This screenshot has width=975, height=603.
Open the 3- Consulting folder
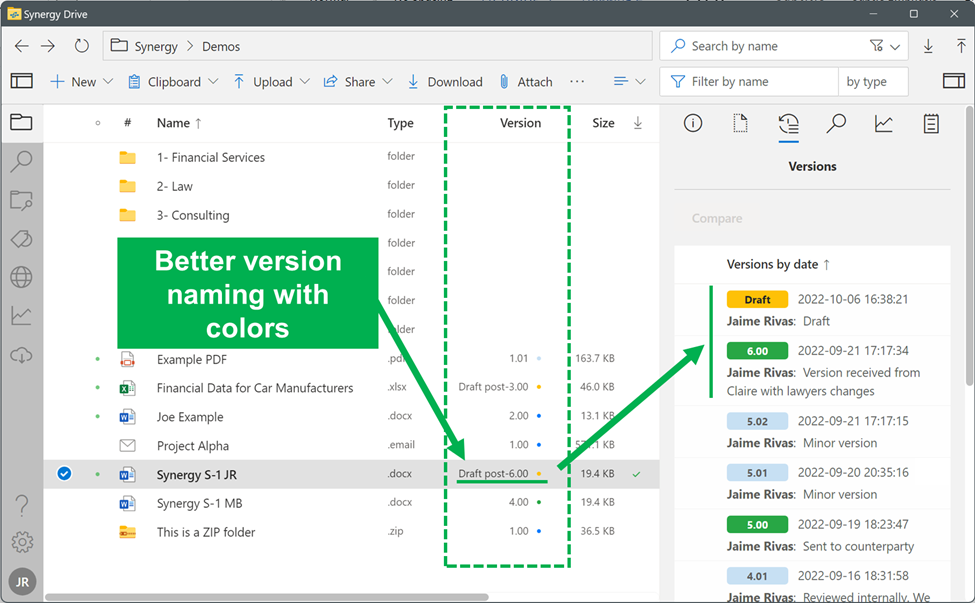pyautogui.click(x=193, y=215)
